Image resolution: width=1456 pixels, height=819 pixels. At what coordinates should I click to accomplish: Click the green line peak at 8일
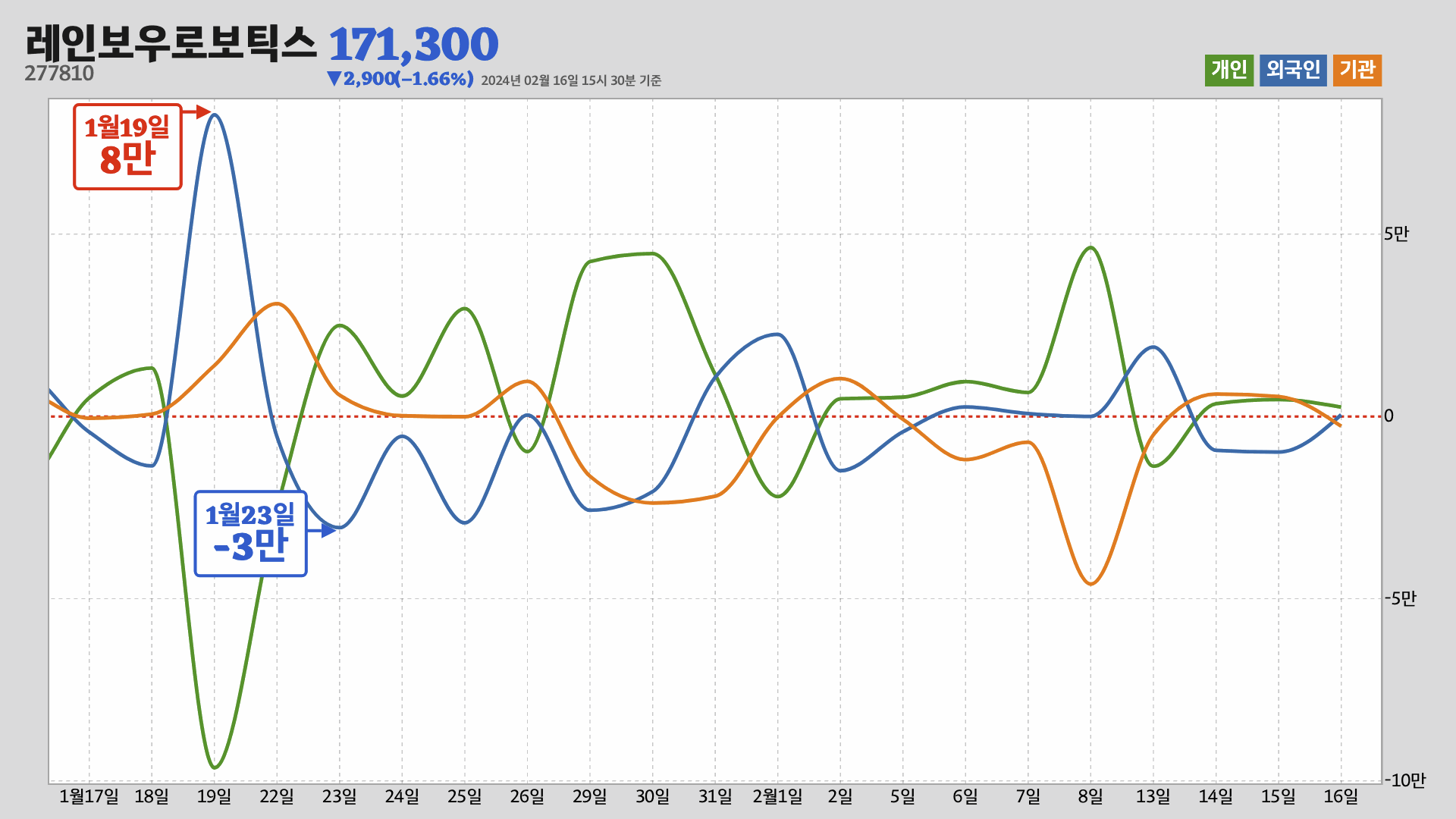click(x=1090, y=248)
